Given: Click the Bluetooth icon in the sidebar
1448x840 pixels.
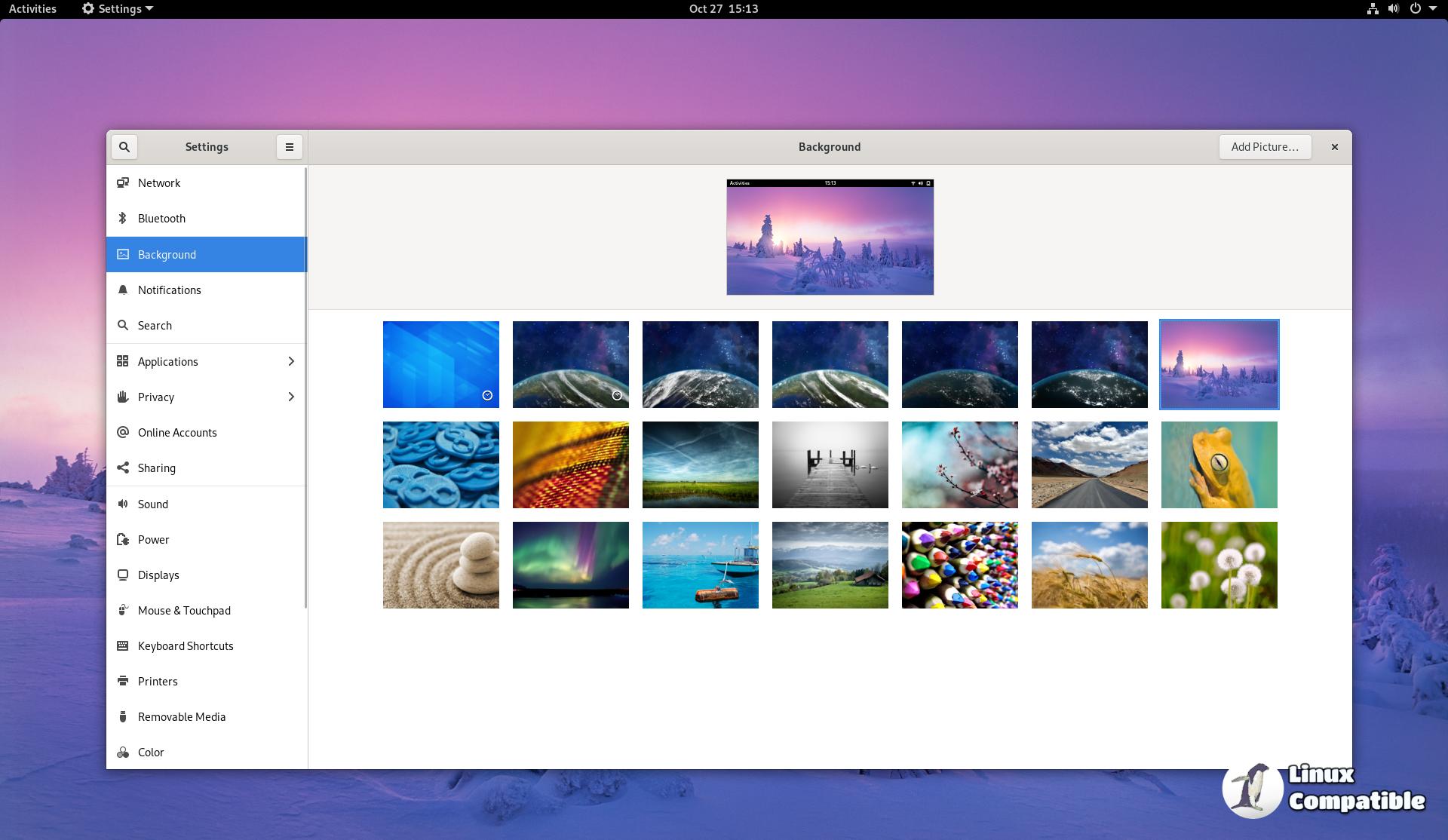Looking at the screenshot, I should click(x=123, y=219).
